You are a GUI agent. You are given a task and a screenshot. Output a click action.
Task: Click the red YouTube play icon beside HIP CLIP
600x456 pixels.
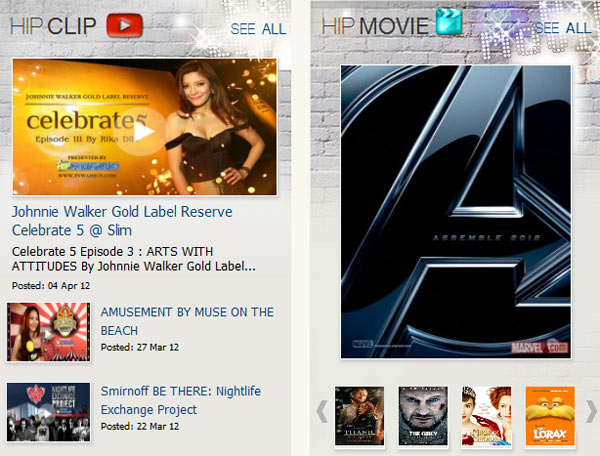124,25
